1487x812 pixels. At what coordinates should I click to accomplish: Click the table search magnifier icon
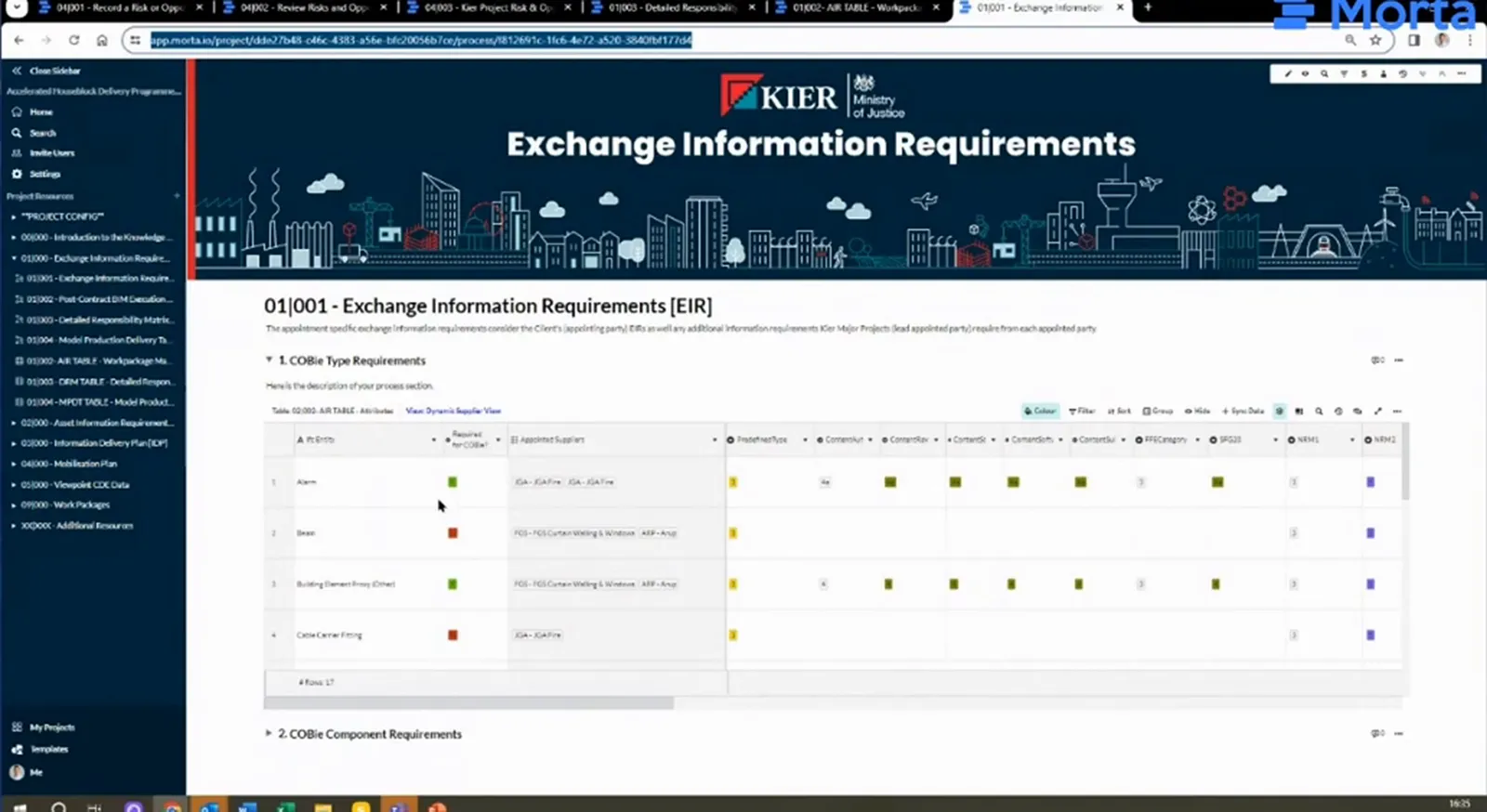(x=1319, y=411)
